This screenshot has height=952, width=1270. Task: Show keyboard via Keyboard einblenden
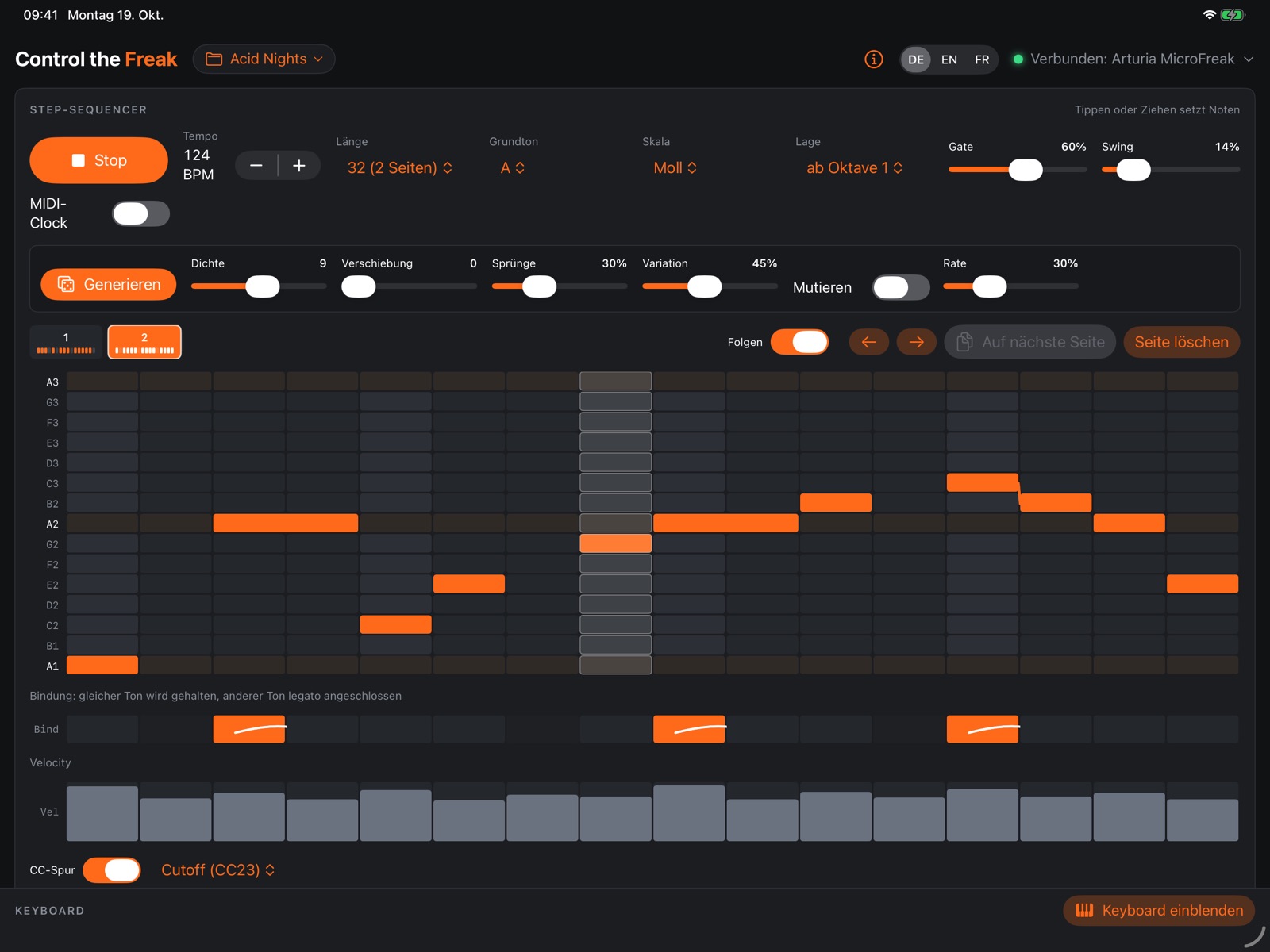click(x=1159, y=911)
